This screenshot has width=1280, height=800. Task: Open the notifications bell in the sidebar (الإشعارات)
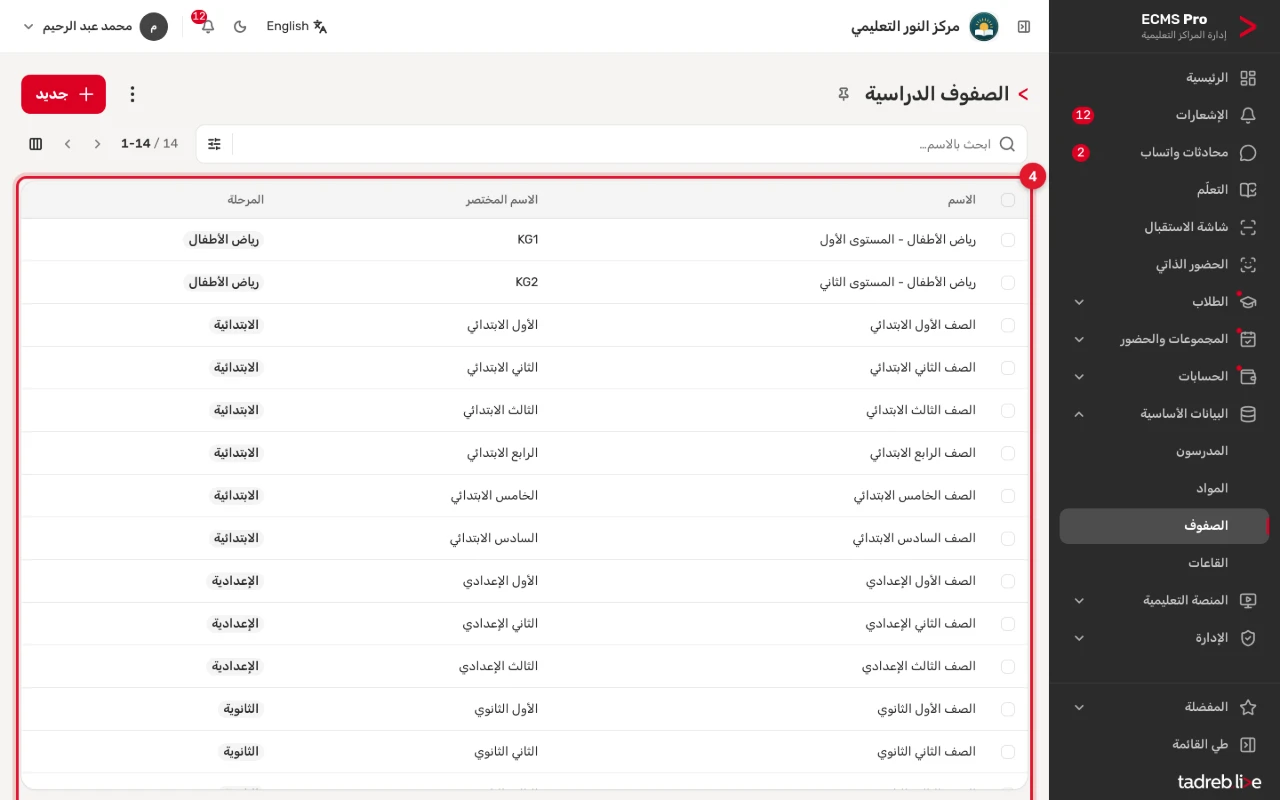coord(1248,115)
